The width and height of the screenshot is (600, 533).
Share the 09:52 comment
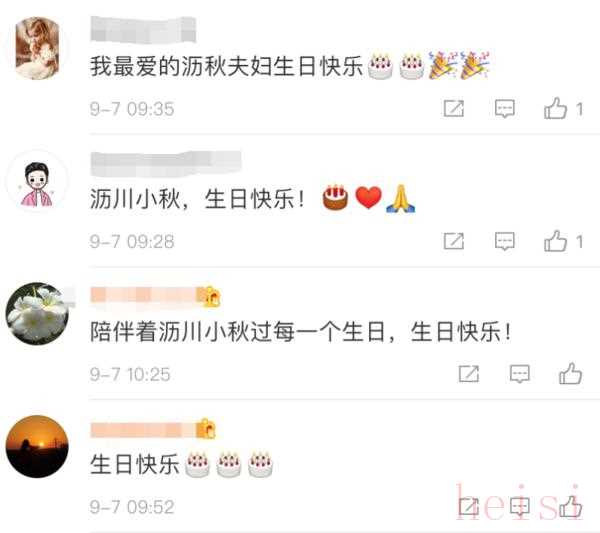[x=469, y=507]
